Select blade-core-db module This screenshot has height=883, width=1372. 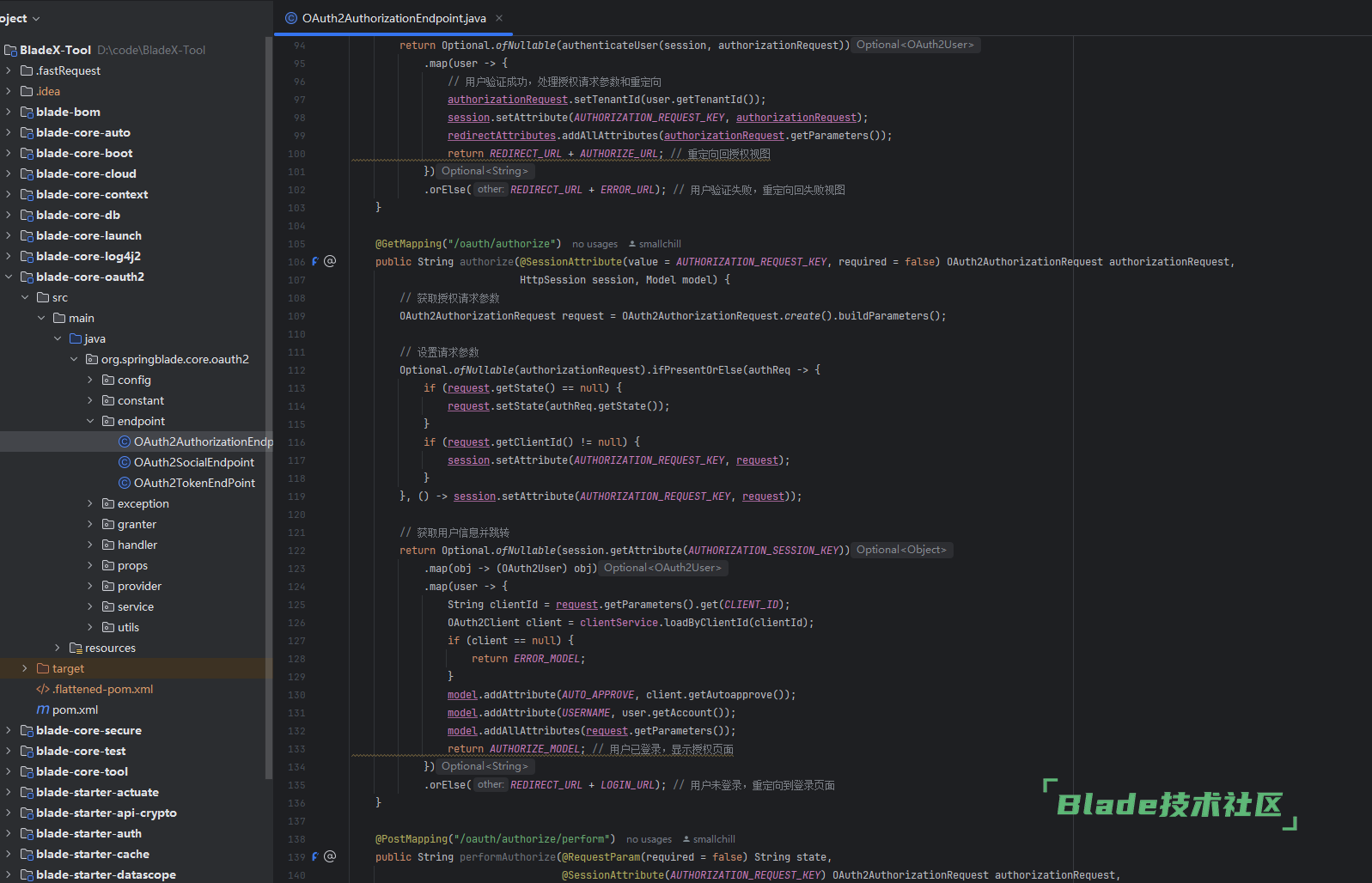point(78,215)
